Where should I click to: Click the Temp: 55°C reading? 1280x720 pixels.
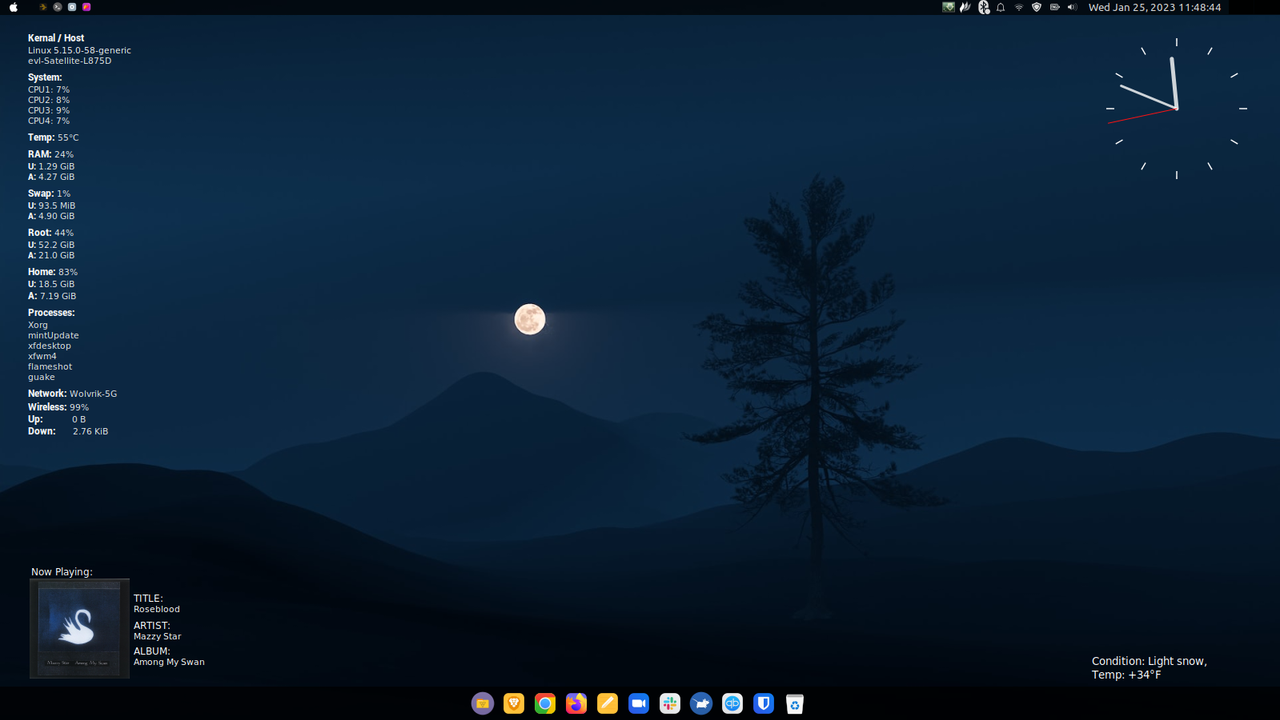click(x=53, y=137)
